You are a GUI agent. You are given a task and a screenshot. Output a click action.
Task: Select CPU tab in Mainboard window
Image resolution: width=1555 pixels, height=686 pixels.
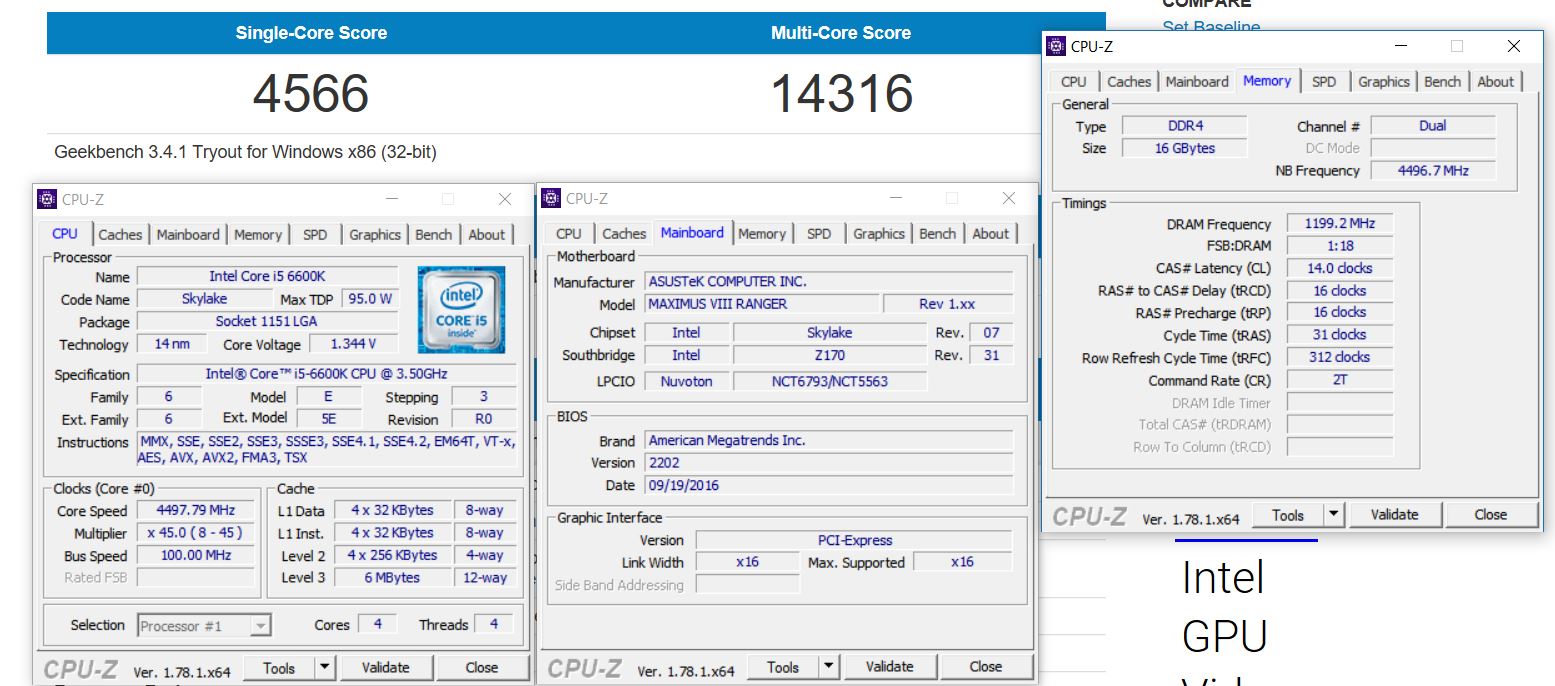(569, 234)
